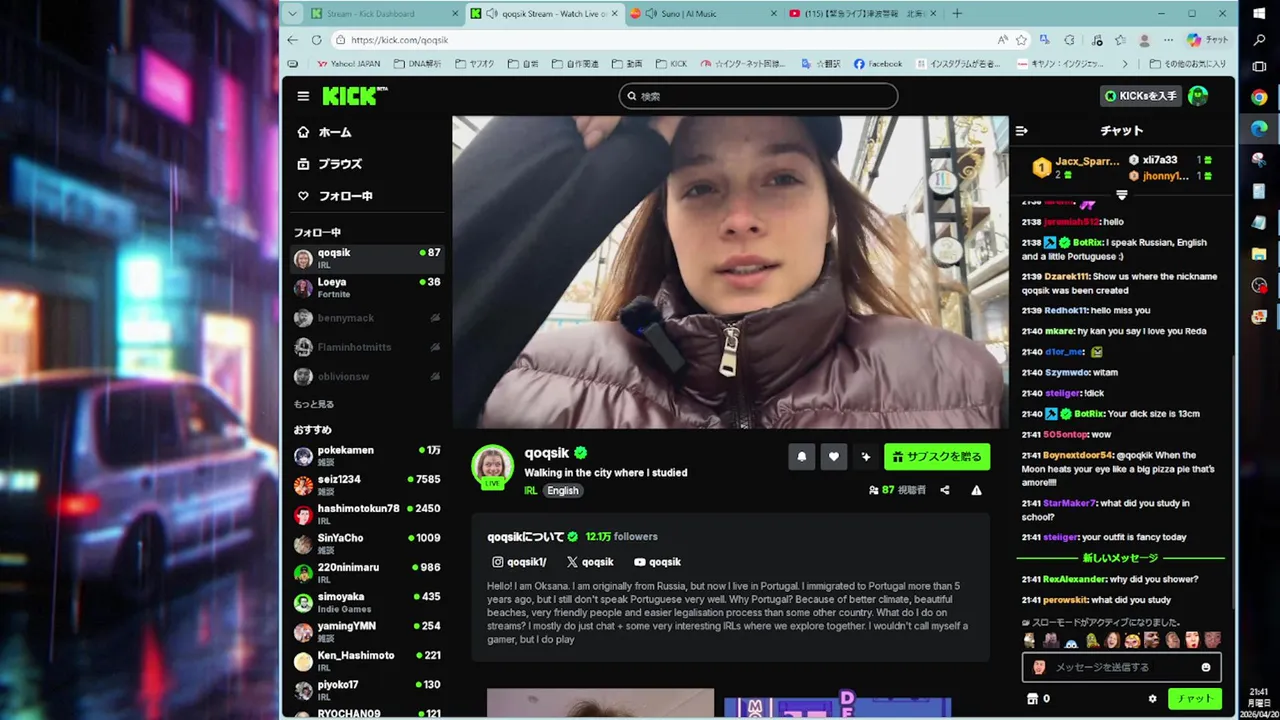Open chat settings gear icon
Viewport: 1280px width, 720px height.
click(1152, 699)
